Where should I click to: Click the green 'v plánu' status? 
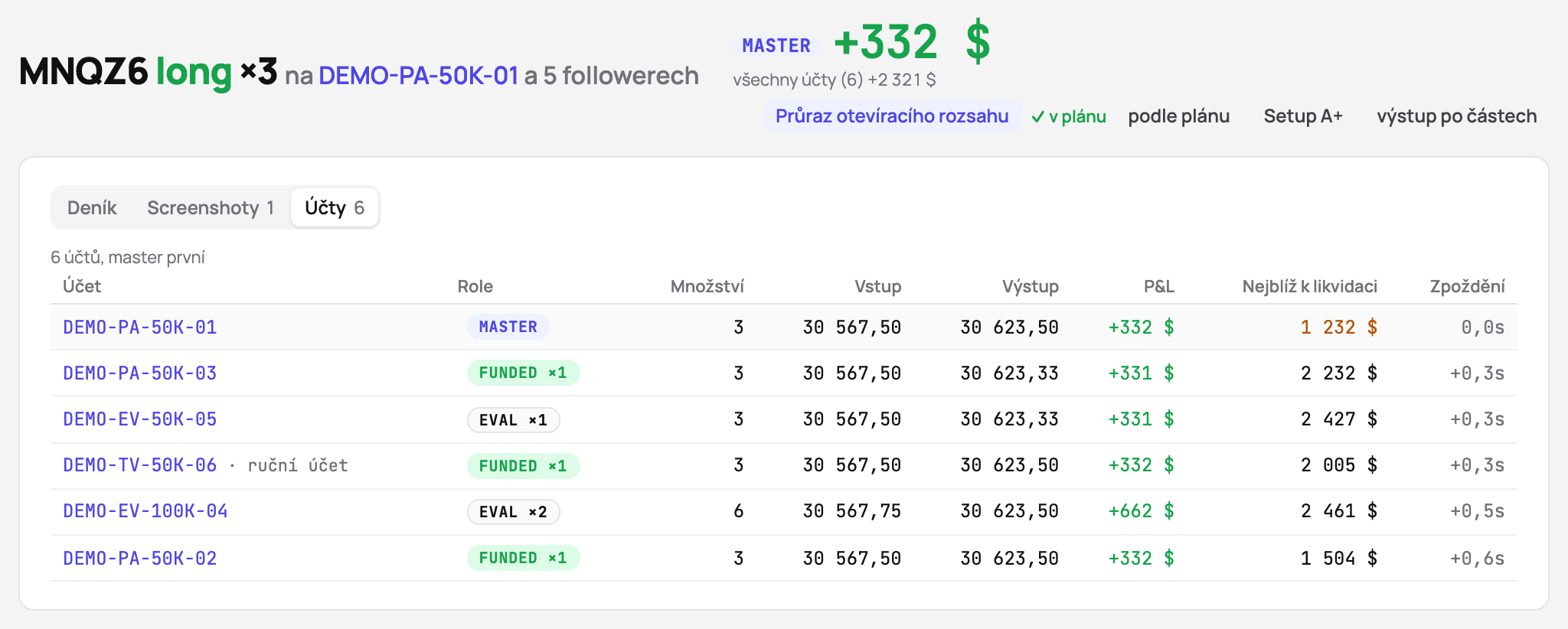click(x=1068, y=116)
